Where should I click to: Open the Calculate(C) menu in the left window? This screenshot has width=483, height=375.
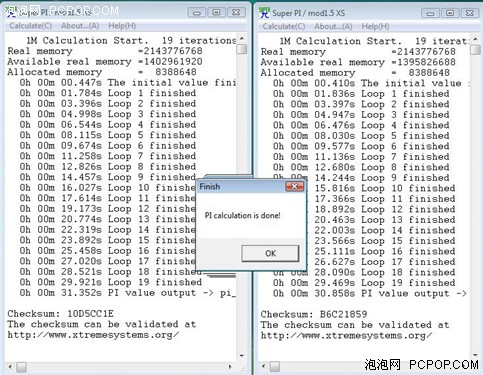(30, 26)
